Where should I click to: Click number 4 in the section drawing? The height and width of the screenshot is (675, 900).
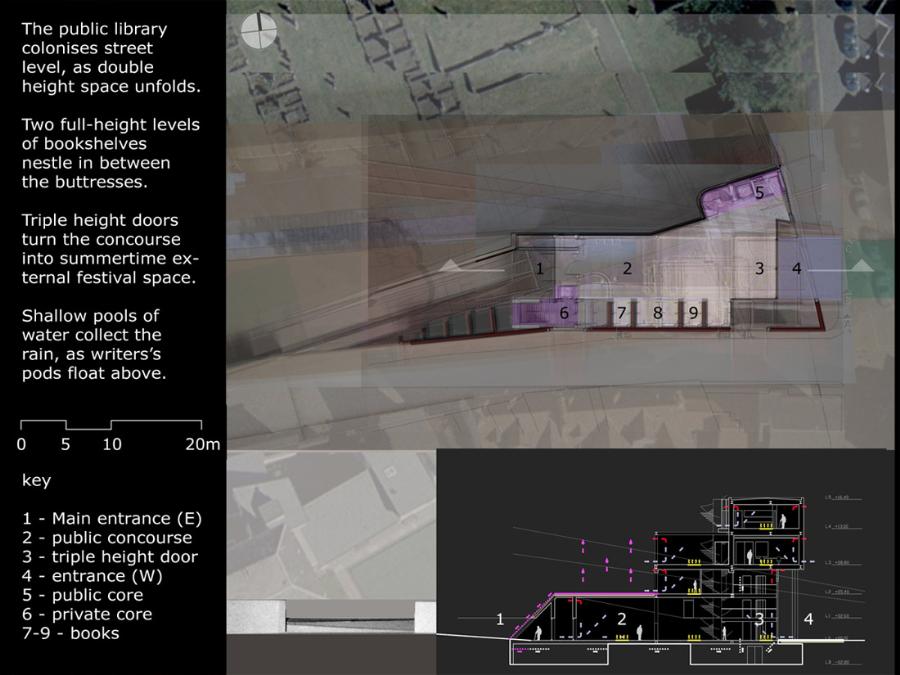[808, 619]
